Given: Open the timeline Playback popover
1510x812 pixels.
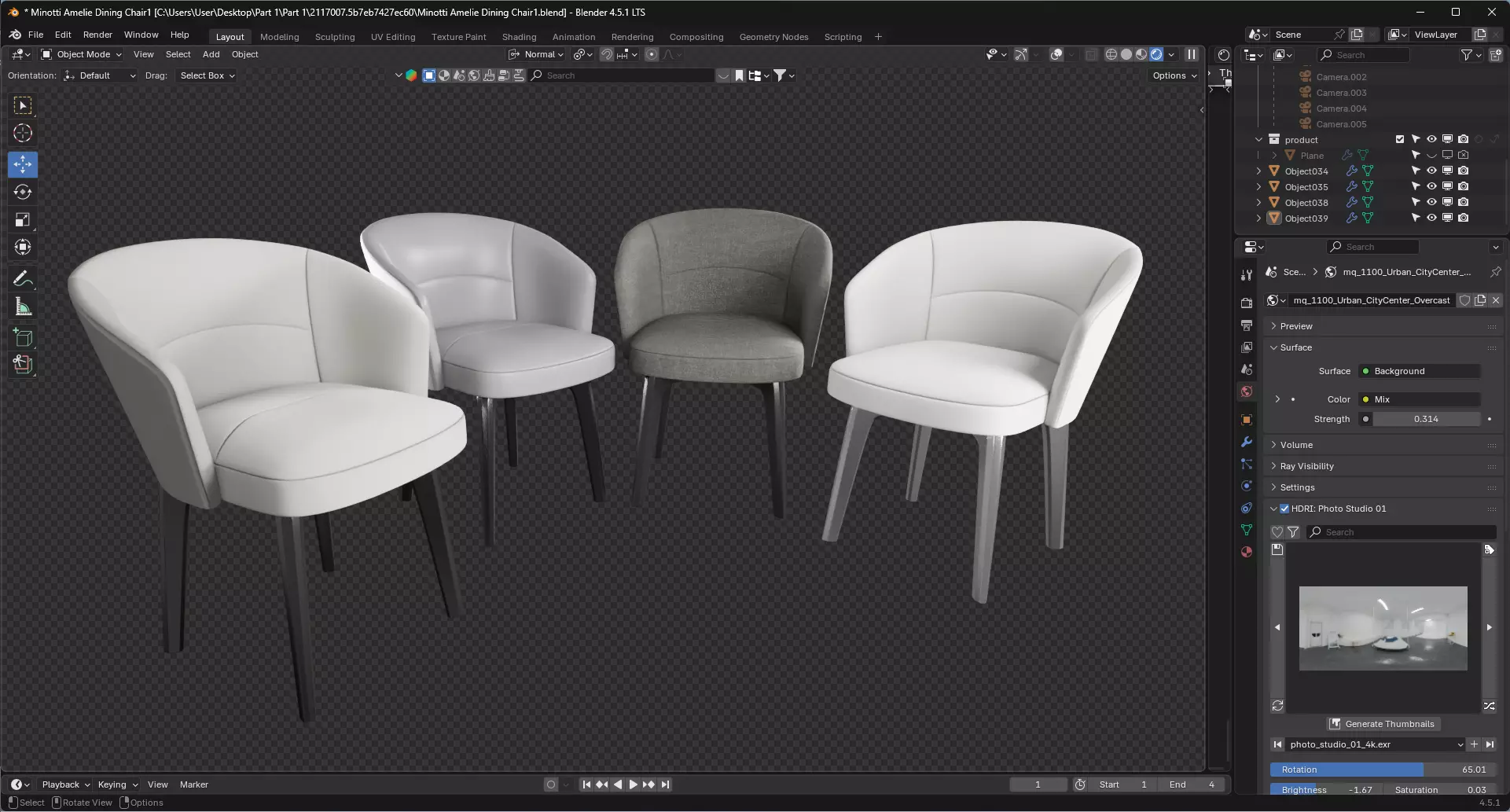Looking at the screenshot, I should tap(66, 784).
